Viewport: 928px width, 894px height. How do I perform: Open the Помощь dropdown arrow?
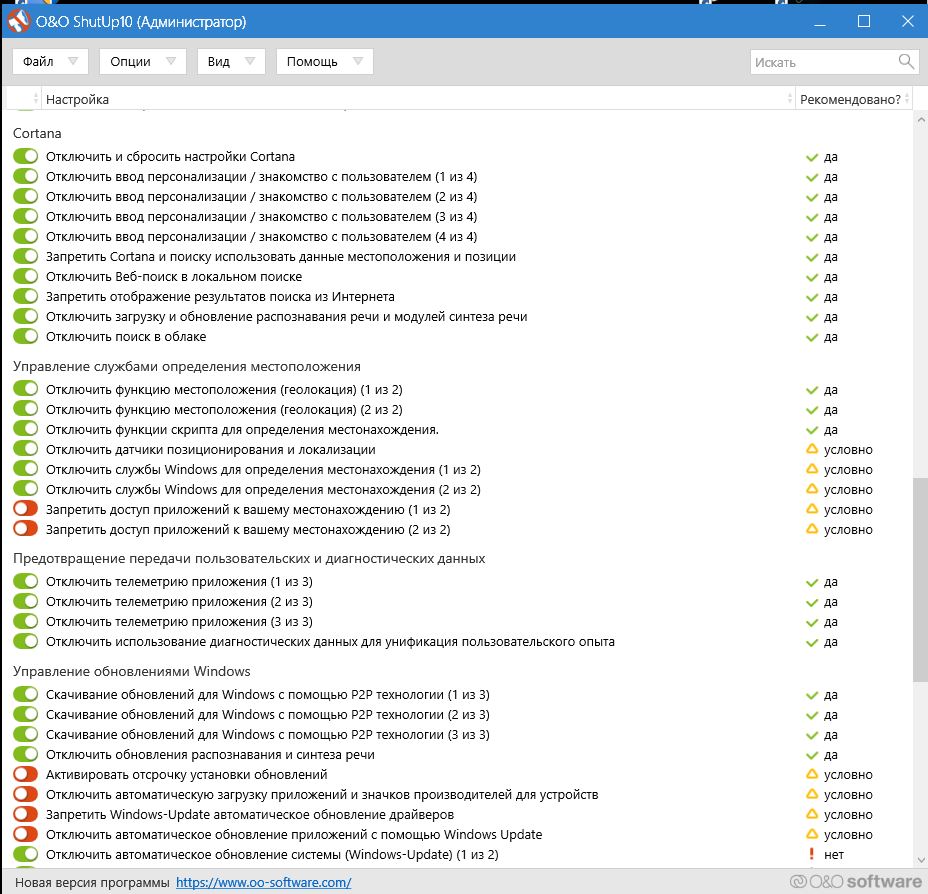(x=357, y=61)
